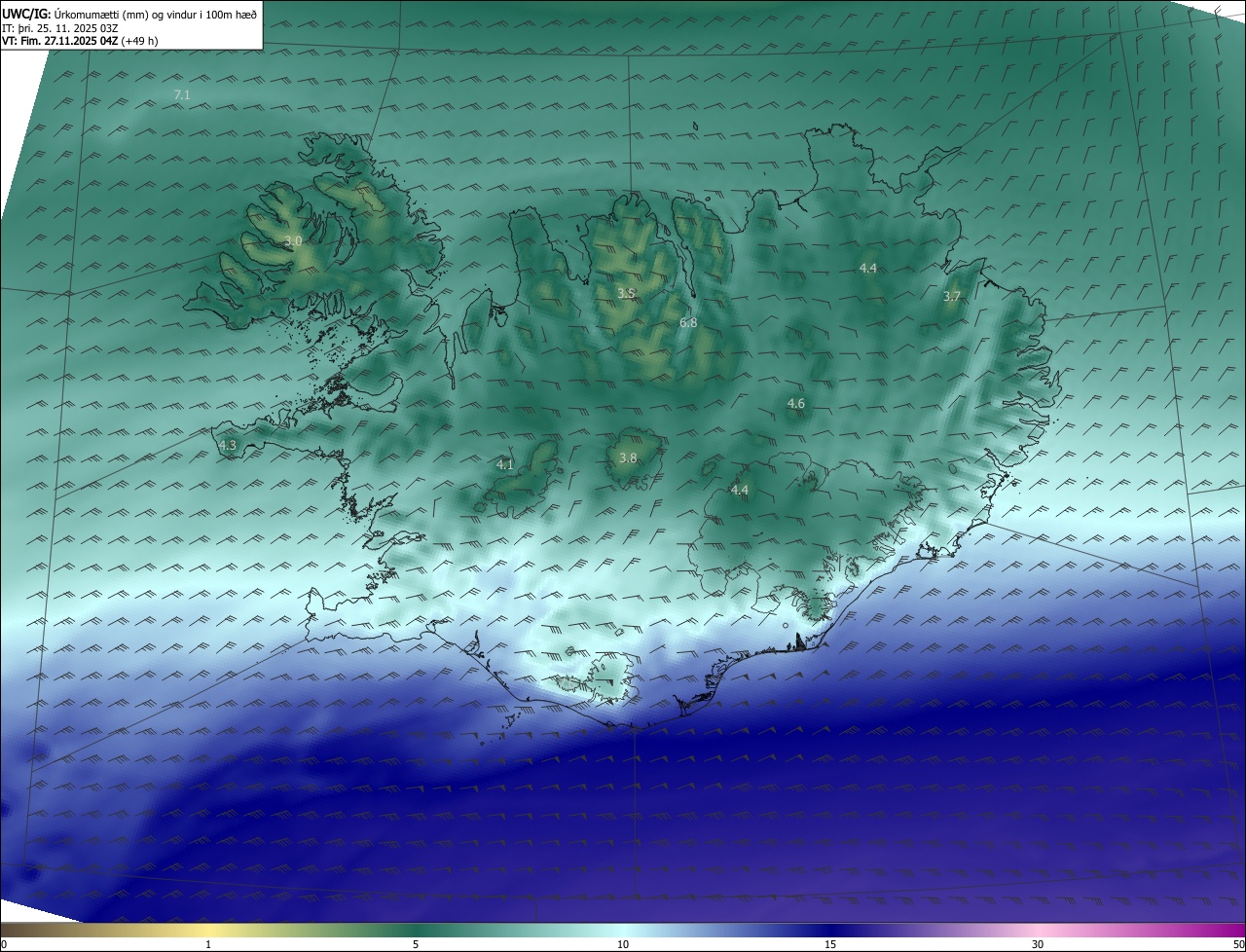Click the title "Úrkomumætti (mm) og vindur í 100m hæð"

tap(156, 14)
